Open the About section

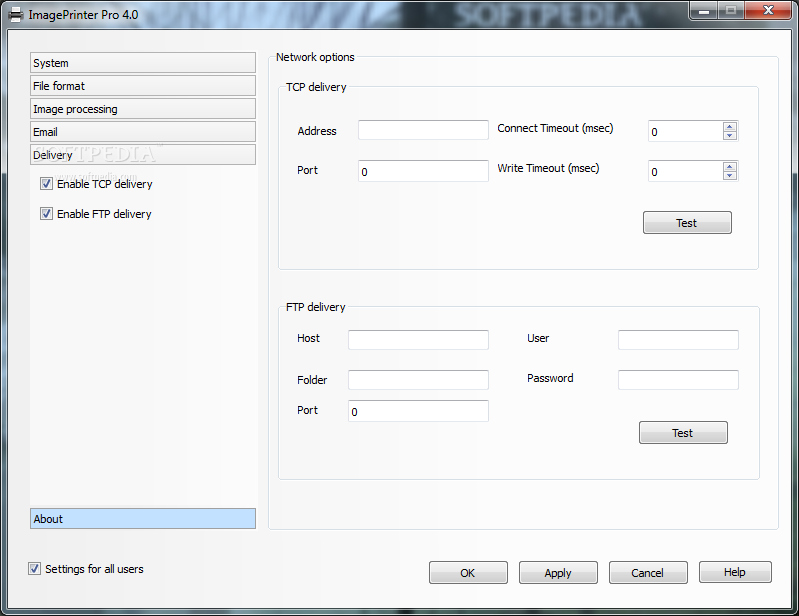pyautogui.click(x=143, y=519)
